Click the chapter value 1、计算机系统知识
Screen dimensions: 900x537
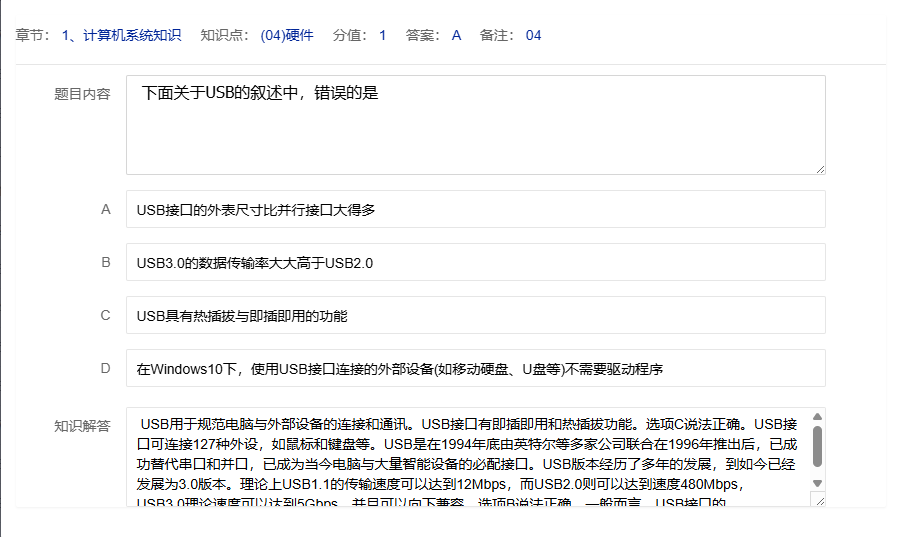[121, 35]
